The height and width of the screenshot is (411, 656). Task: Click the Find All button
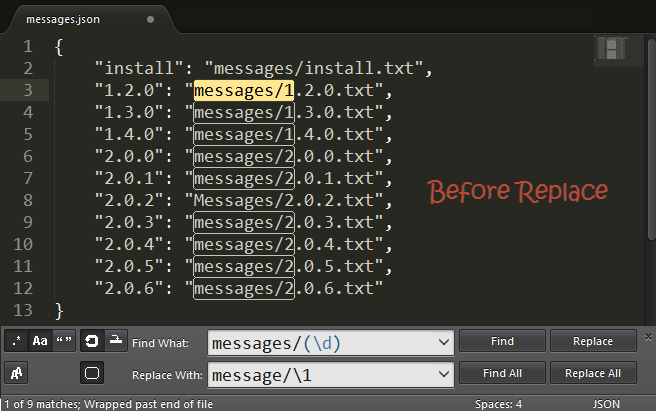point(502,373)
